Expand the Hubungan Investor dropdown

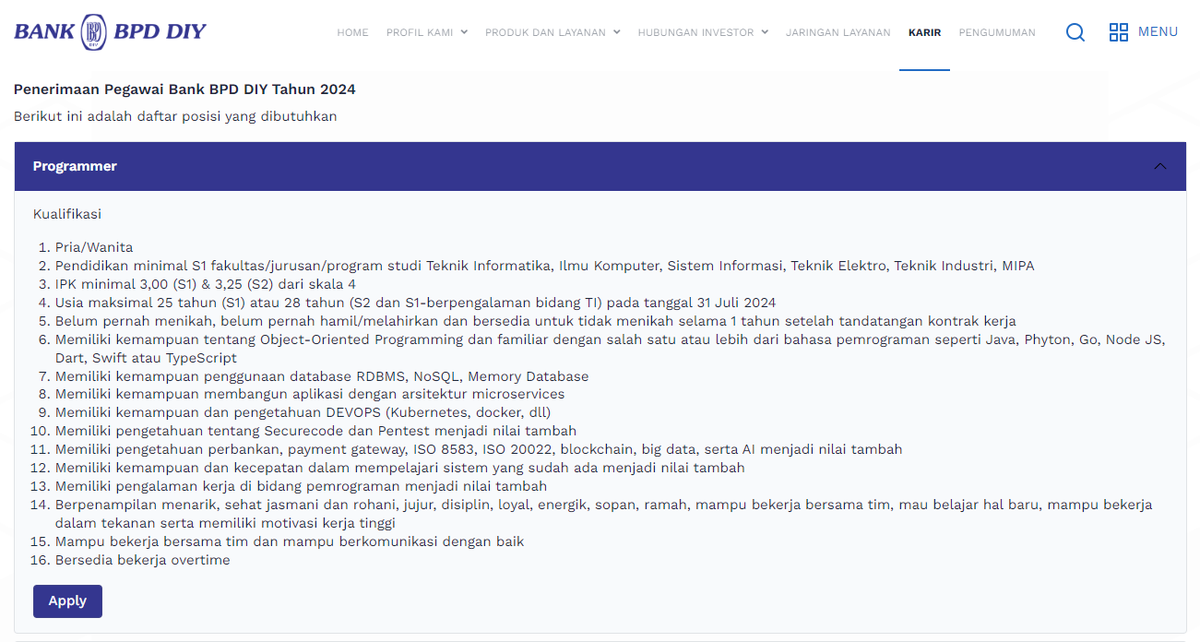[703, 33]
